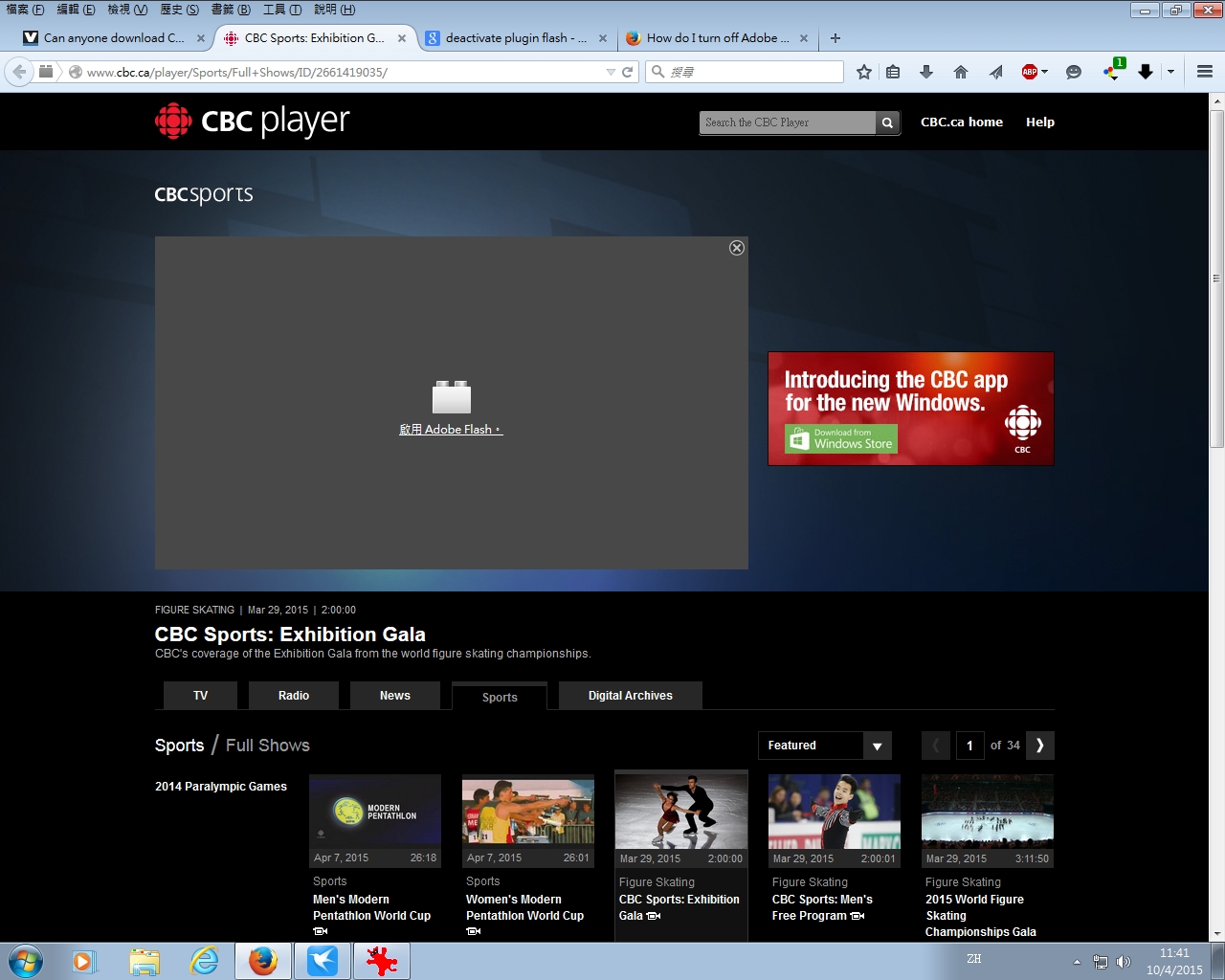Click the magnifier search button in CBC Player
Screen dimensions: 1225x980
887,122
